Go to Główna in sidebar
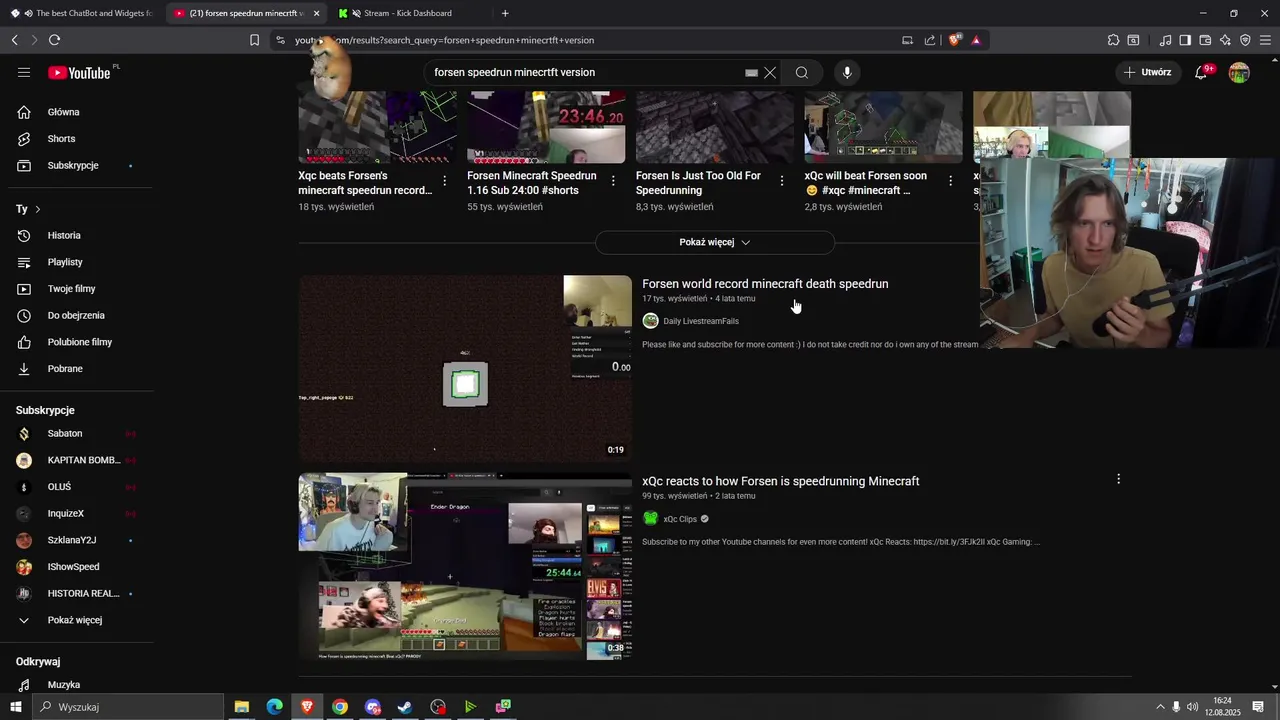 click(80, 112)
